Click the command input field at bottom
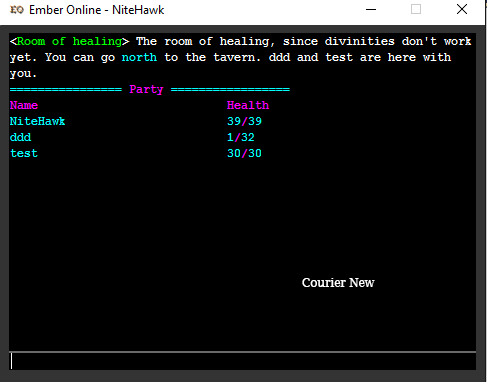The image size is (487, 382). click(x=242, y=361)
